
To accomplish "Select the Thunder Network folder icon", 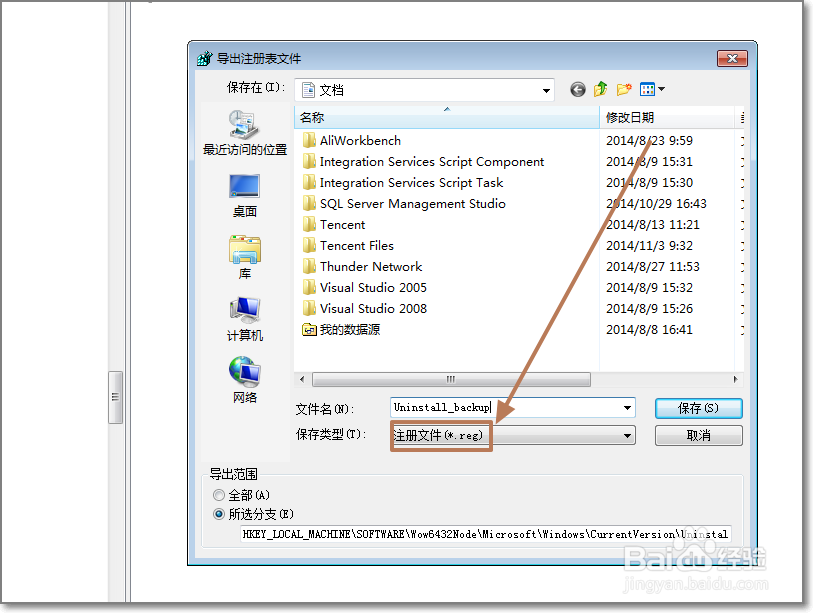I will (309, 267).
